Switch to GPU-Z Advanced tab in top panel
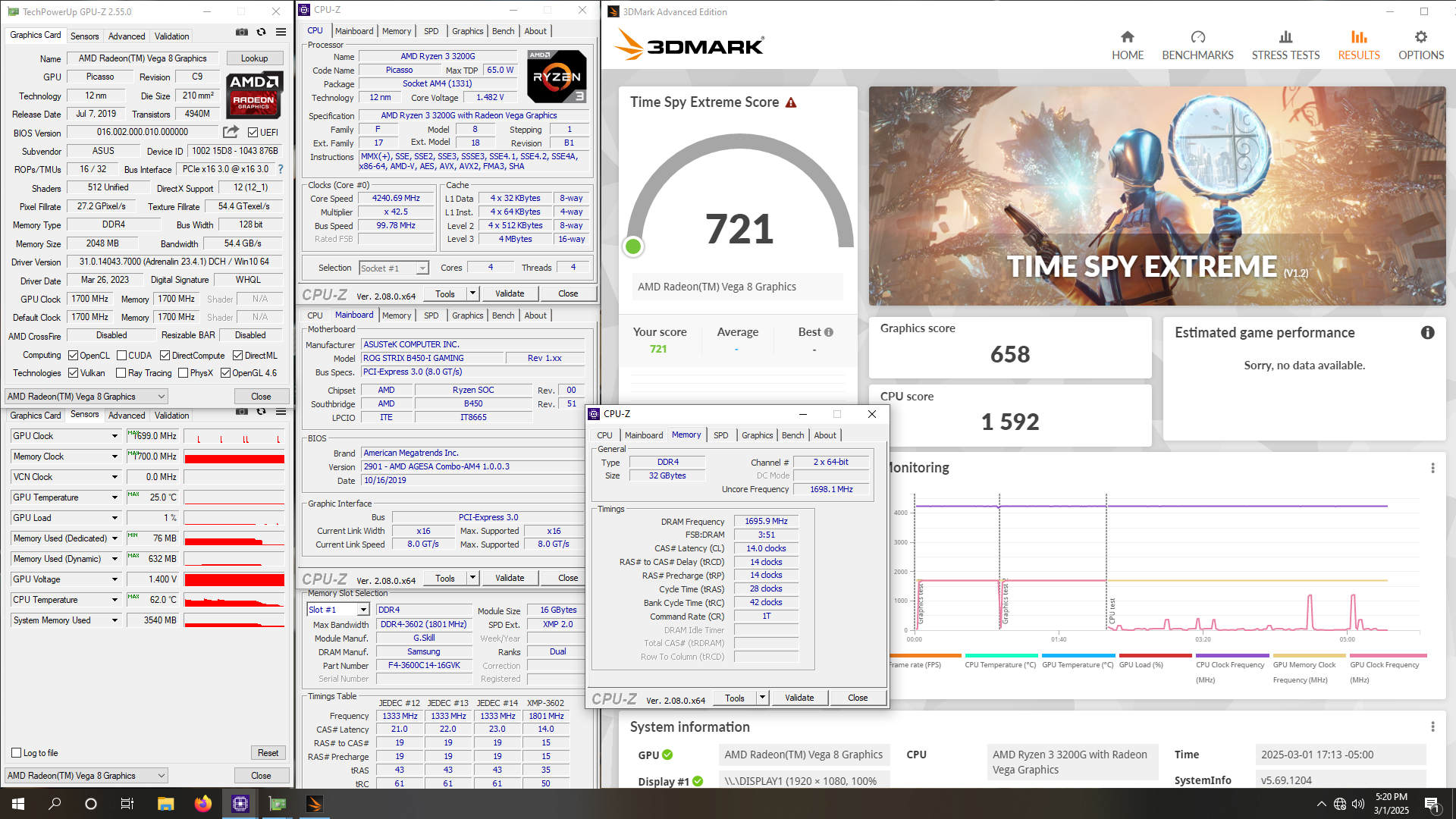Viewport: 1456px width, 819px height. (127, 36)
